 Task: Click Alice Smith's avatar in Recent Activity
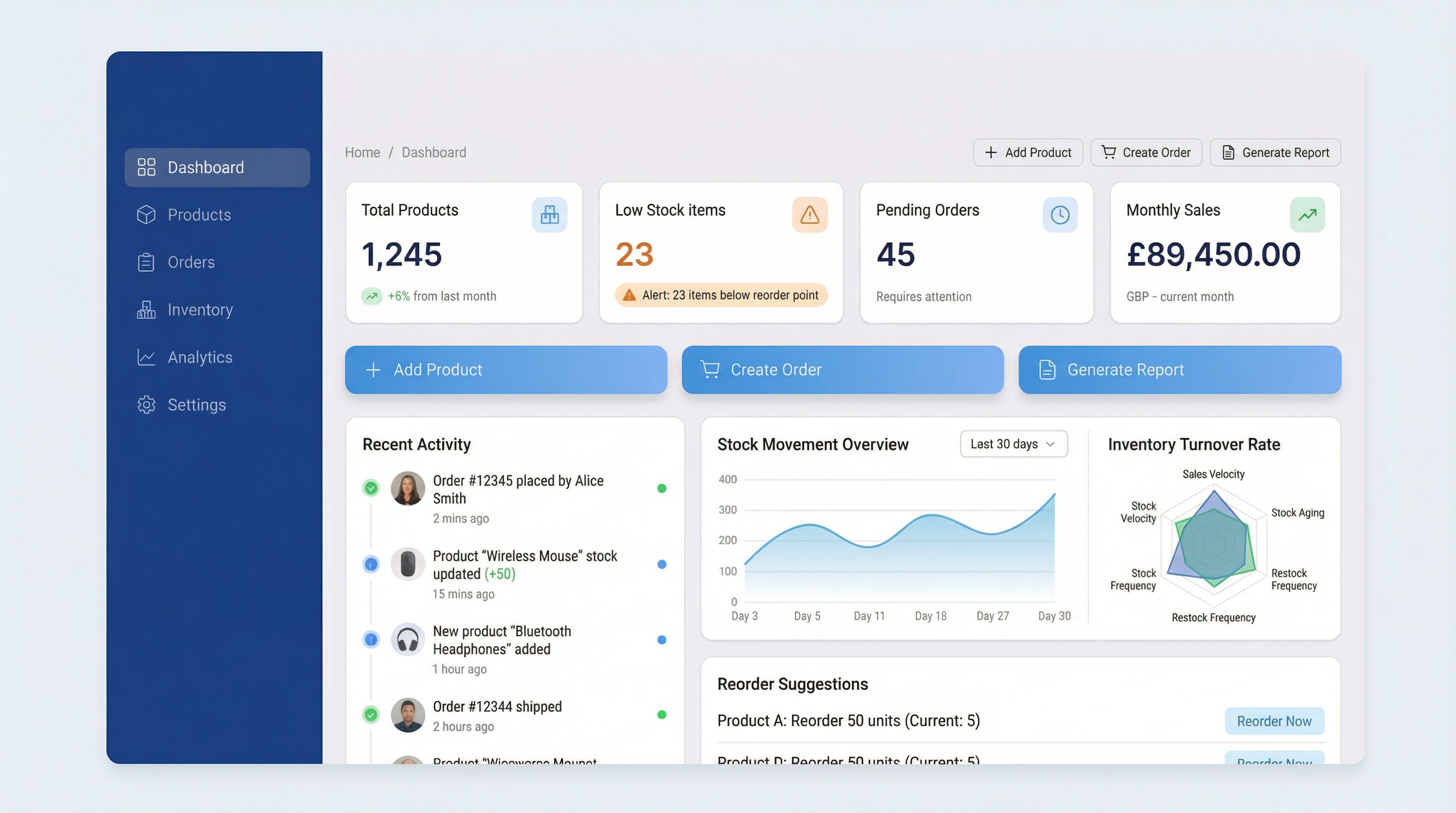[x=408, y=489]
